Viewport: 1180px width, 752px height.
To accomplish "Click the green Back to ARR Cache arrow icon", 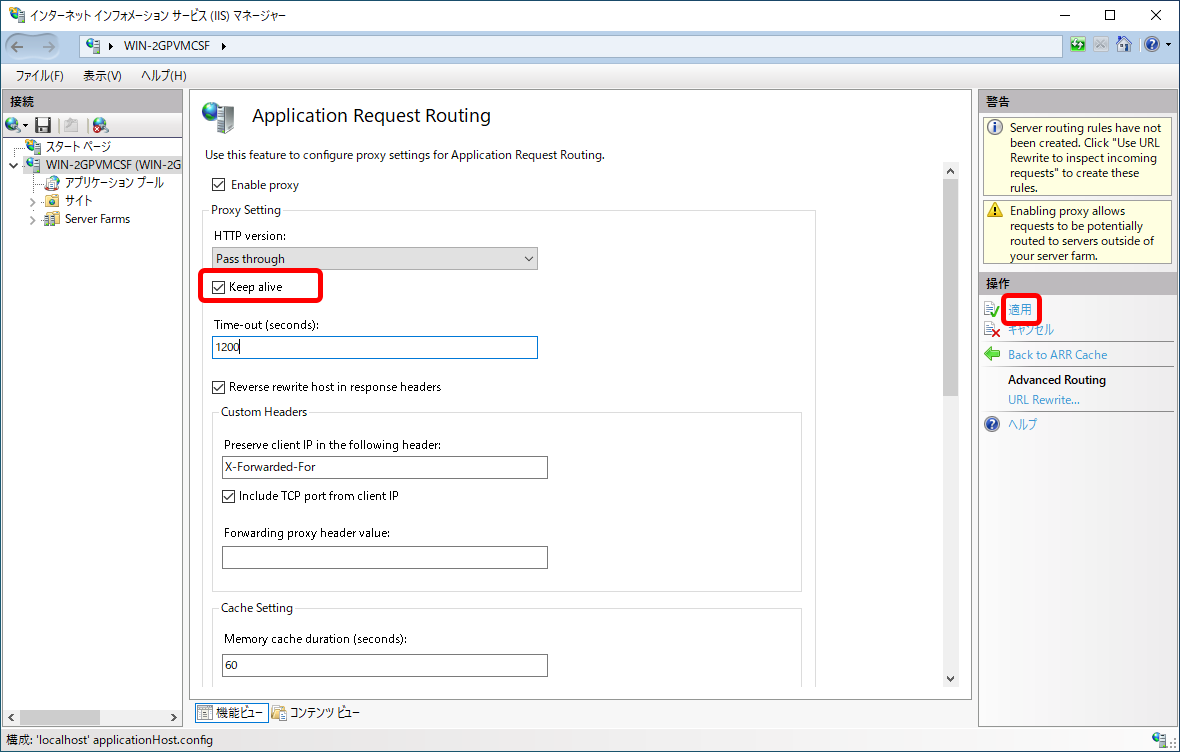I will tap(992, 355).
